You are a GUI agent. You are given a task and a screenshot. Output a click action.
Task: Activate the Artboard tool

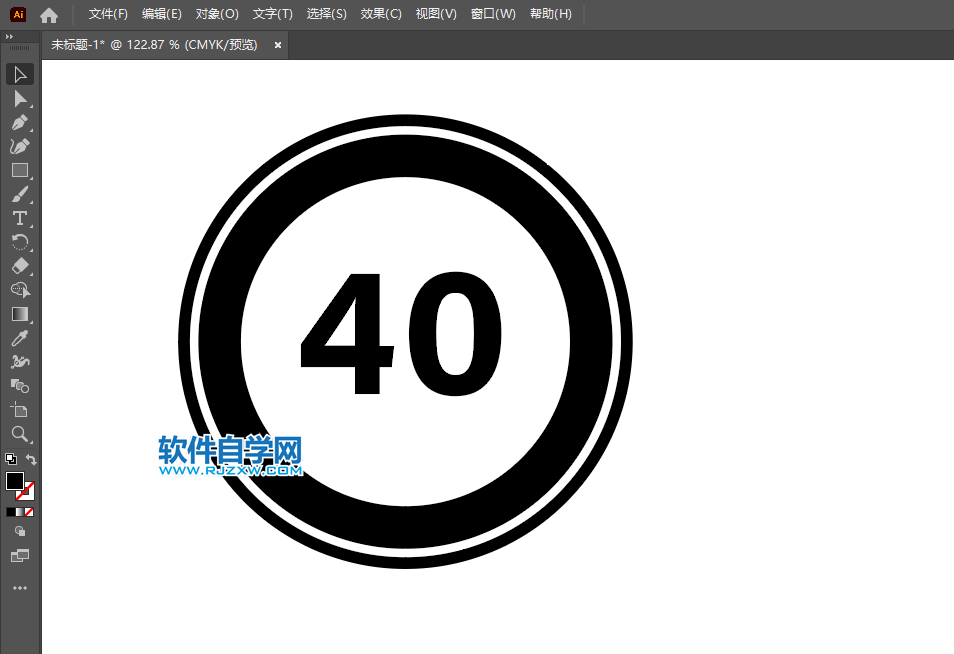(x=19, y=410)
